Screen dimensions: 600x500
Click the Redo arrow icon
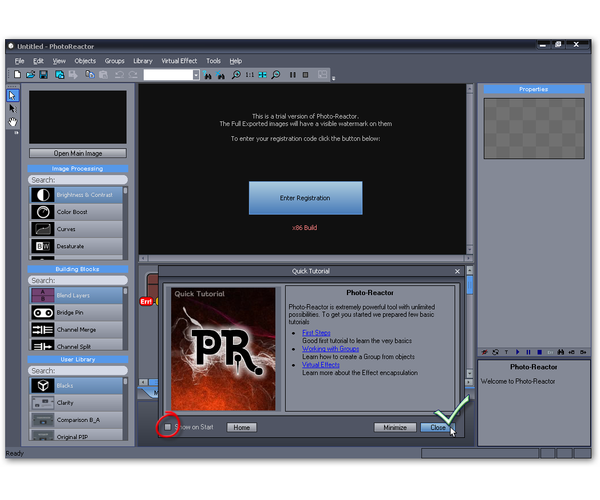pyautogui.click(x=133, y=75)
